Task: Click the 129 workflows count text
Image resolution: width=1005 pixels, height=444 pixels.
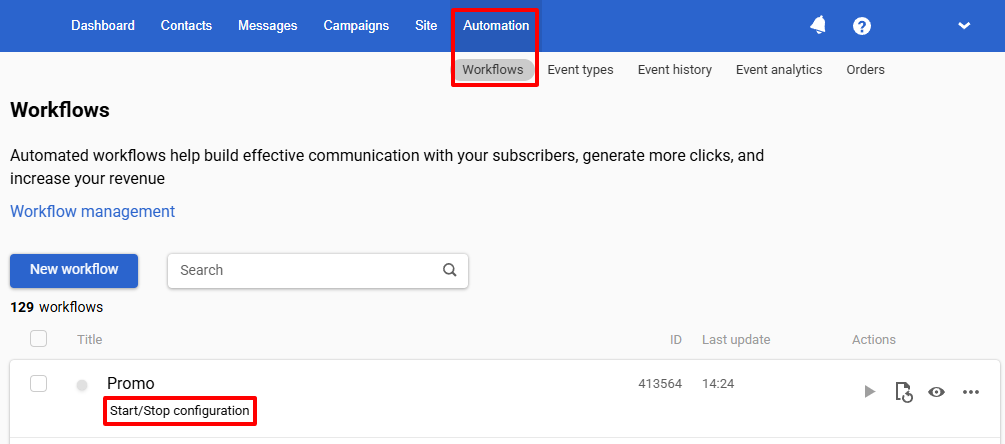Action: [56, 307]
